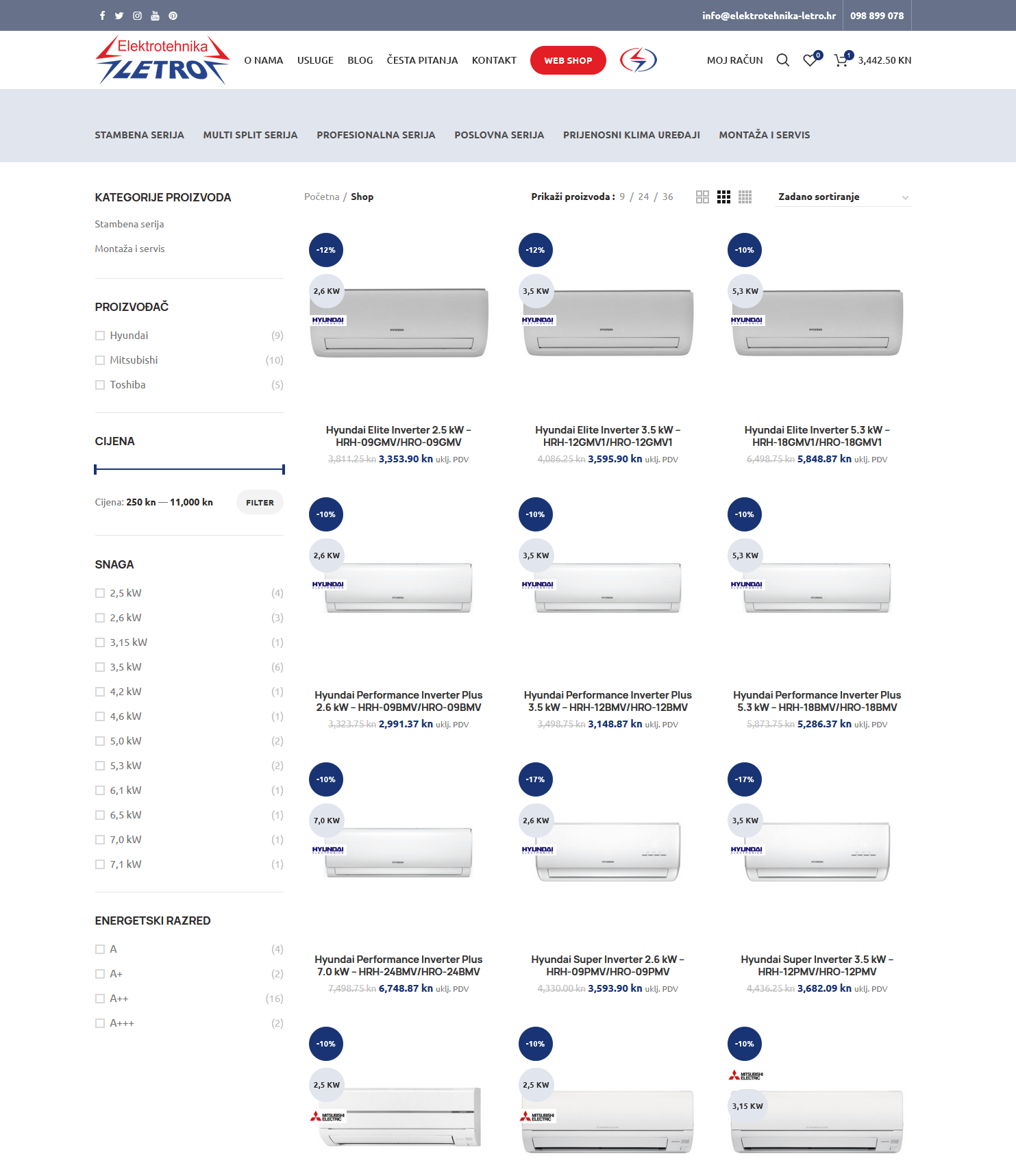Open the Stambena serija category menu
The width and height of the screenshot is (1016, 1176).
click(140, 135)
